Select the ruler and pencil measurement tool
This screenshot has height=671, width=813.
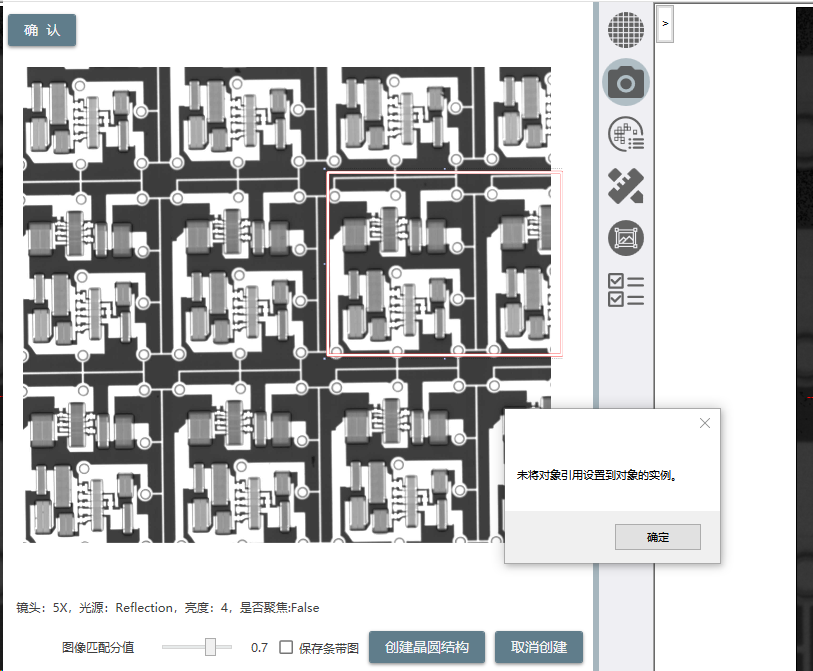(626, 186)
